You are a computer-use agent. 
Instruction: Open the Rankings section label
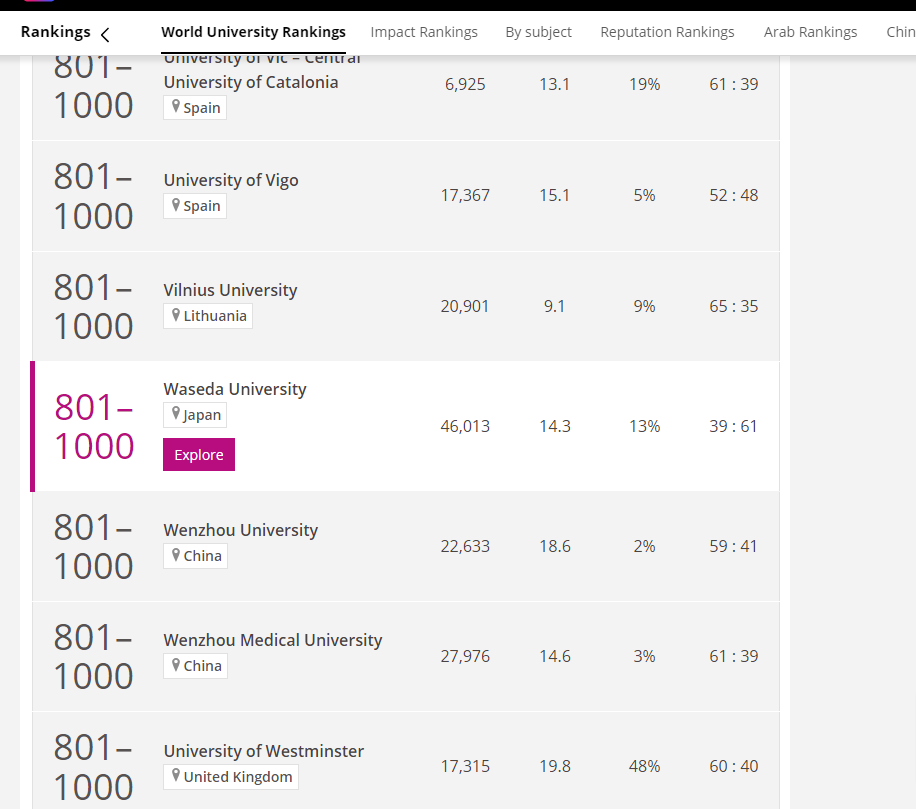(x=55, y=32)
